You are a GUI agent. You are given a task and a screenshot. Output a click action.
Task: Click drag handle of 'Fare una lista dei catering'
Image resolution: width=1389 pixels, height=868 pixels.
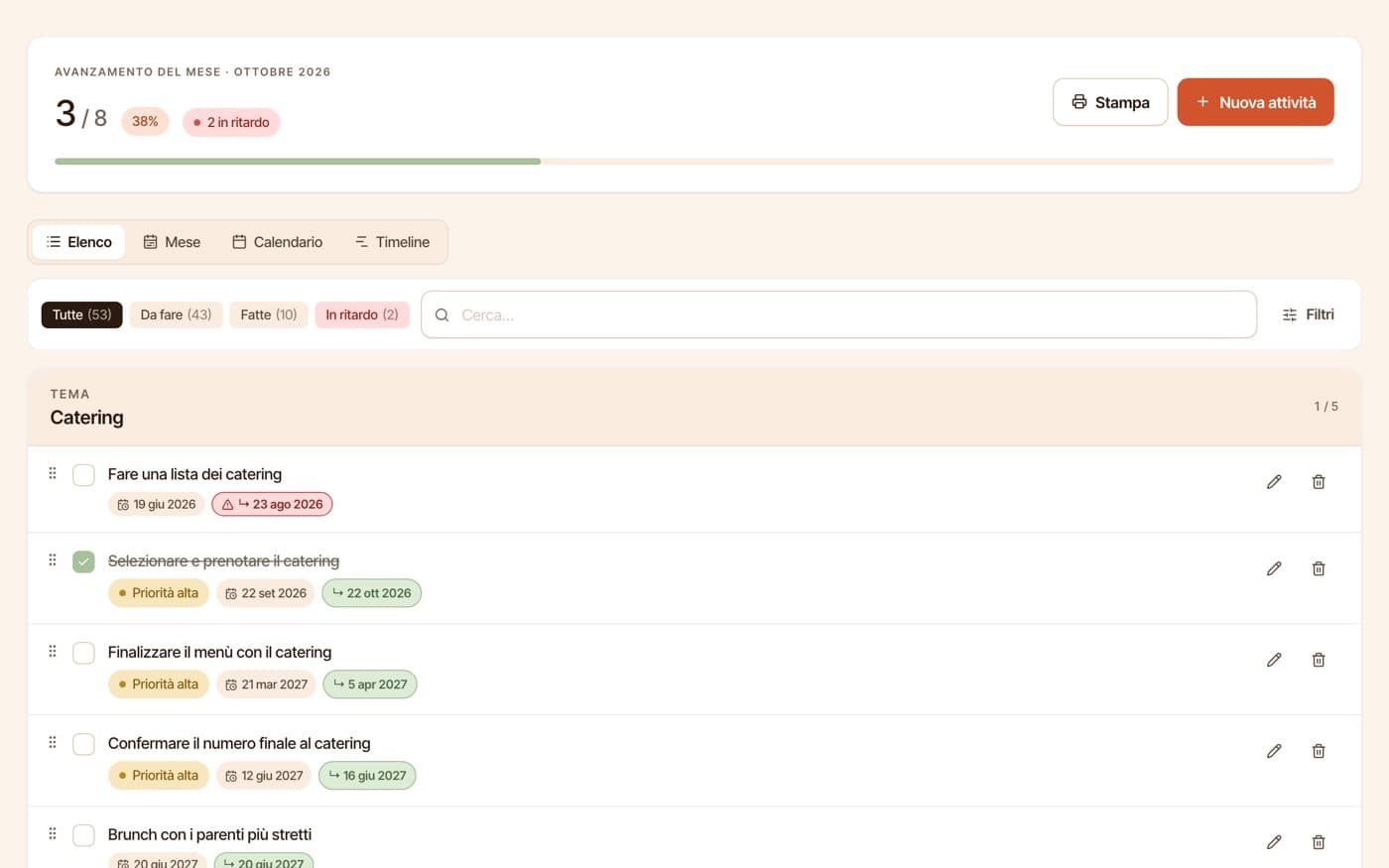(x=53, y=473)
